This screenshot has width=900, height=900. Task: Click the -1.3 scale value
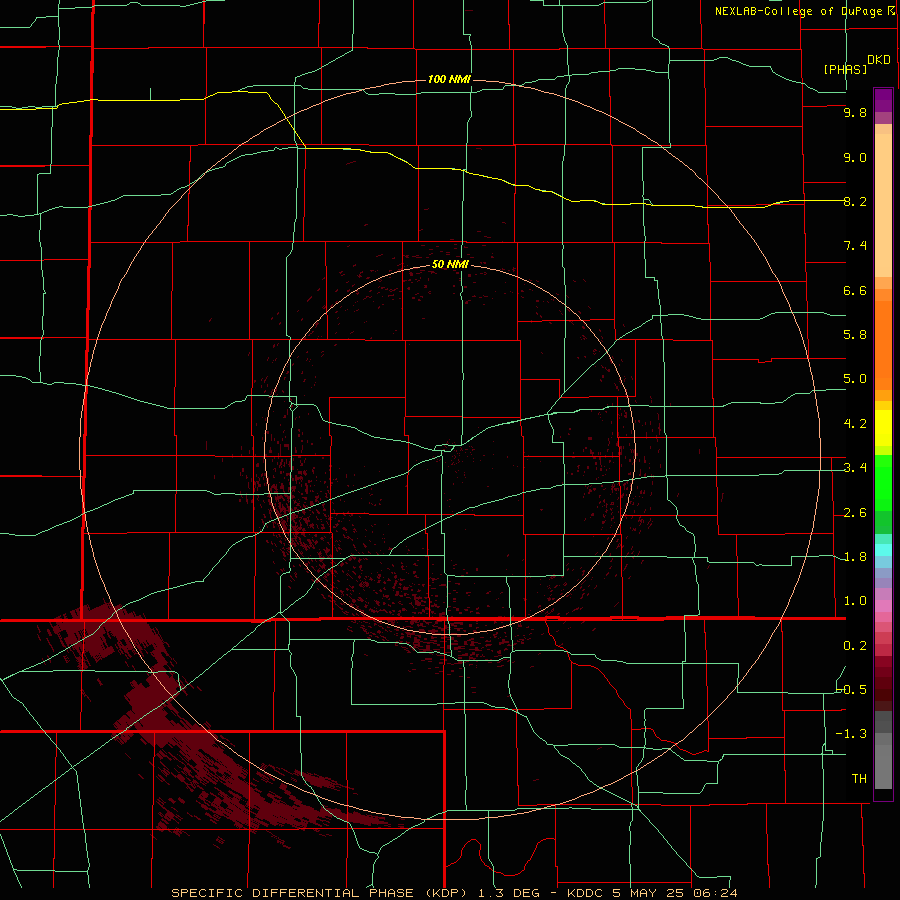(852, 734)
